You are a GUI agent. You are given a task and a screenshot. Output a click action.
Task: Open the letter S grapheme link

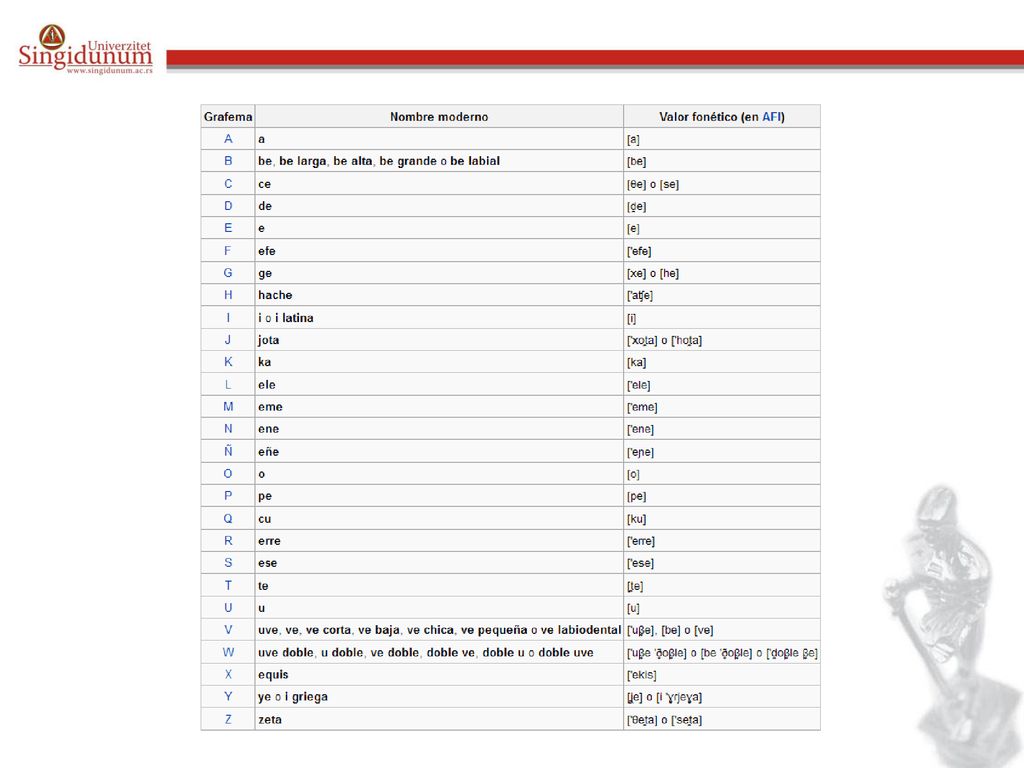tap(228, 563)
